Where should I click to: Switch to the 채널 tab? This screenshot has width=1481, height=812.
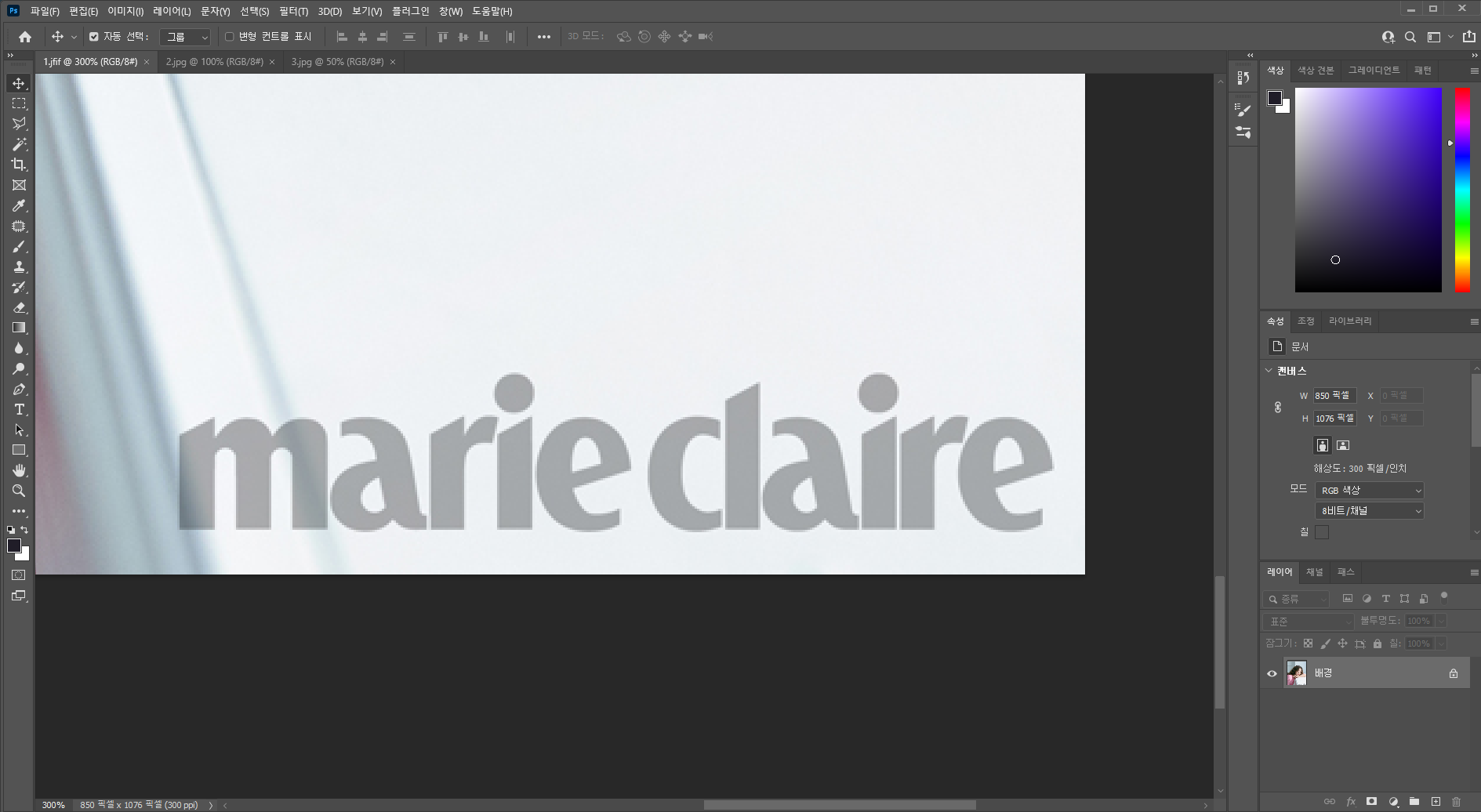click(x=1315, y=572)
